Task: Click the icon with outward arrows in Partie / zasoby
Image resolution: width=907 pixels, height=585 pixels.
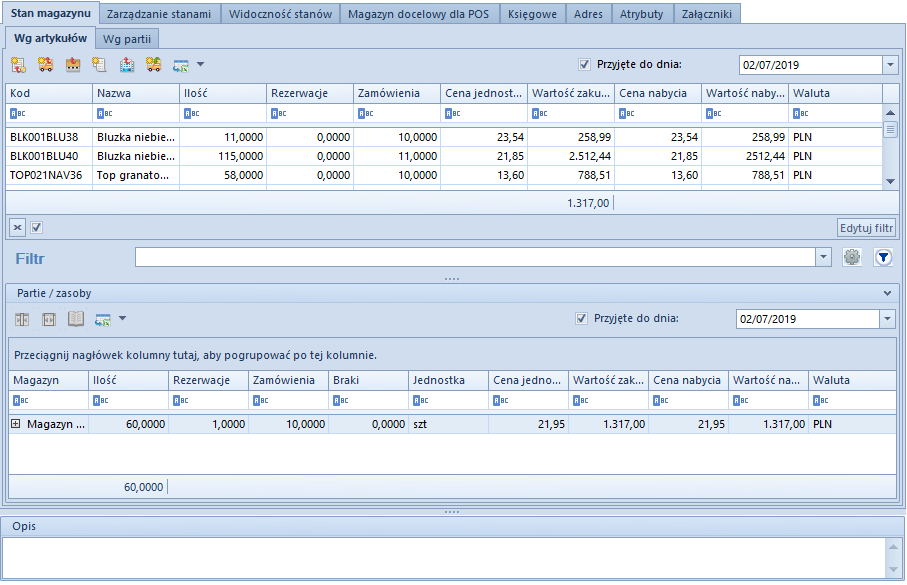Action: [x=49, y=319]
